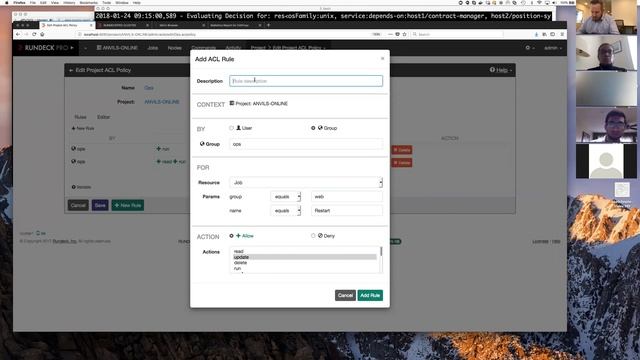Switch to the second browser tab

(124, 25)
